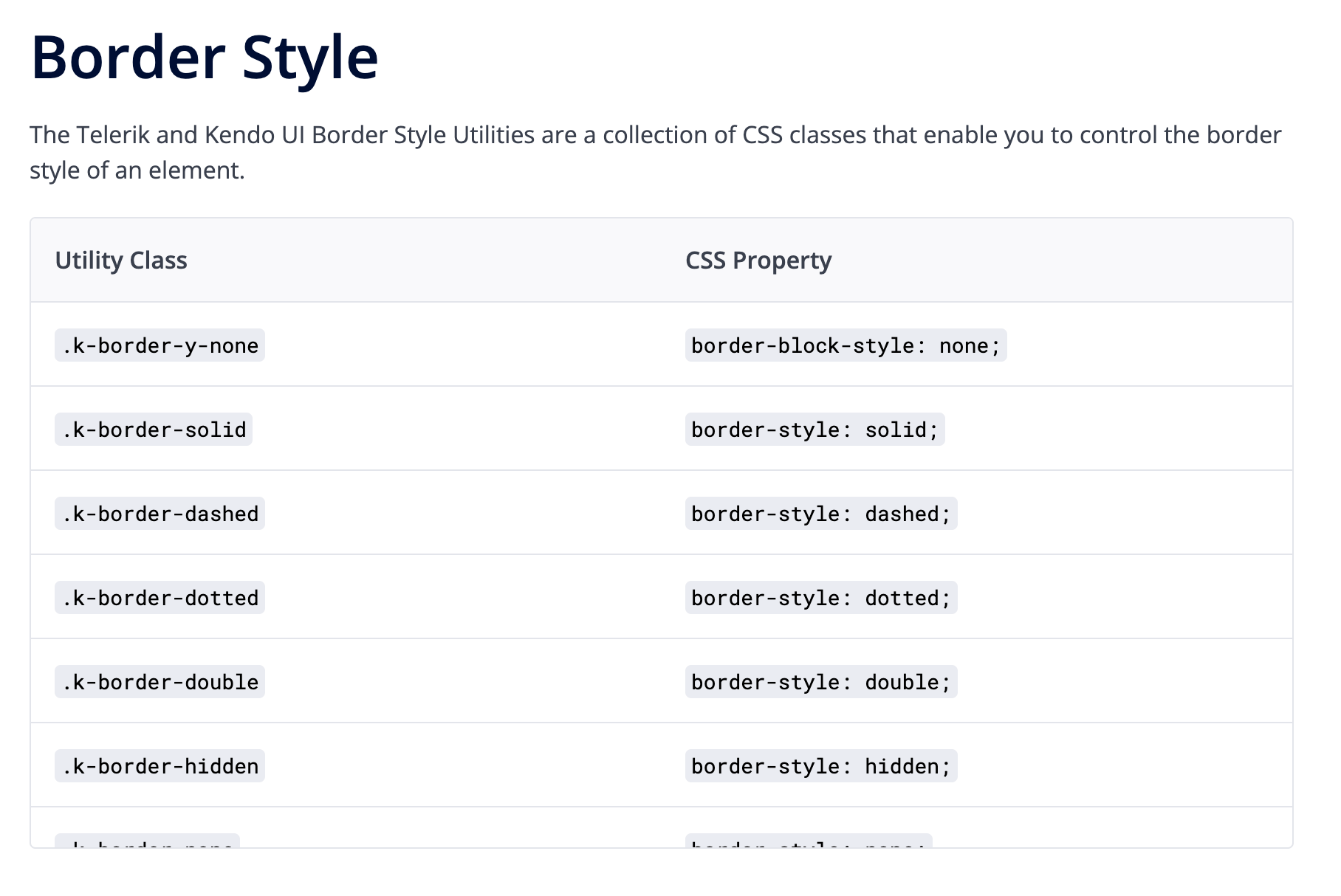Screen dimensions: 1341x896
Task: Click the .k-border-dotted class cell
Action: [x=160, y=598]
